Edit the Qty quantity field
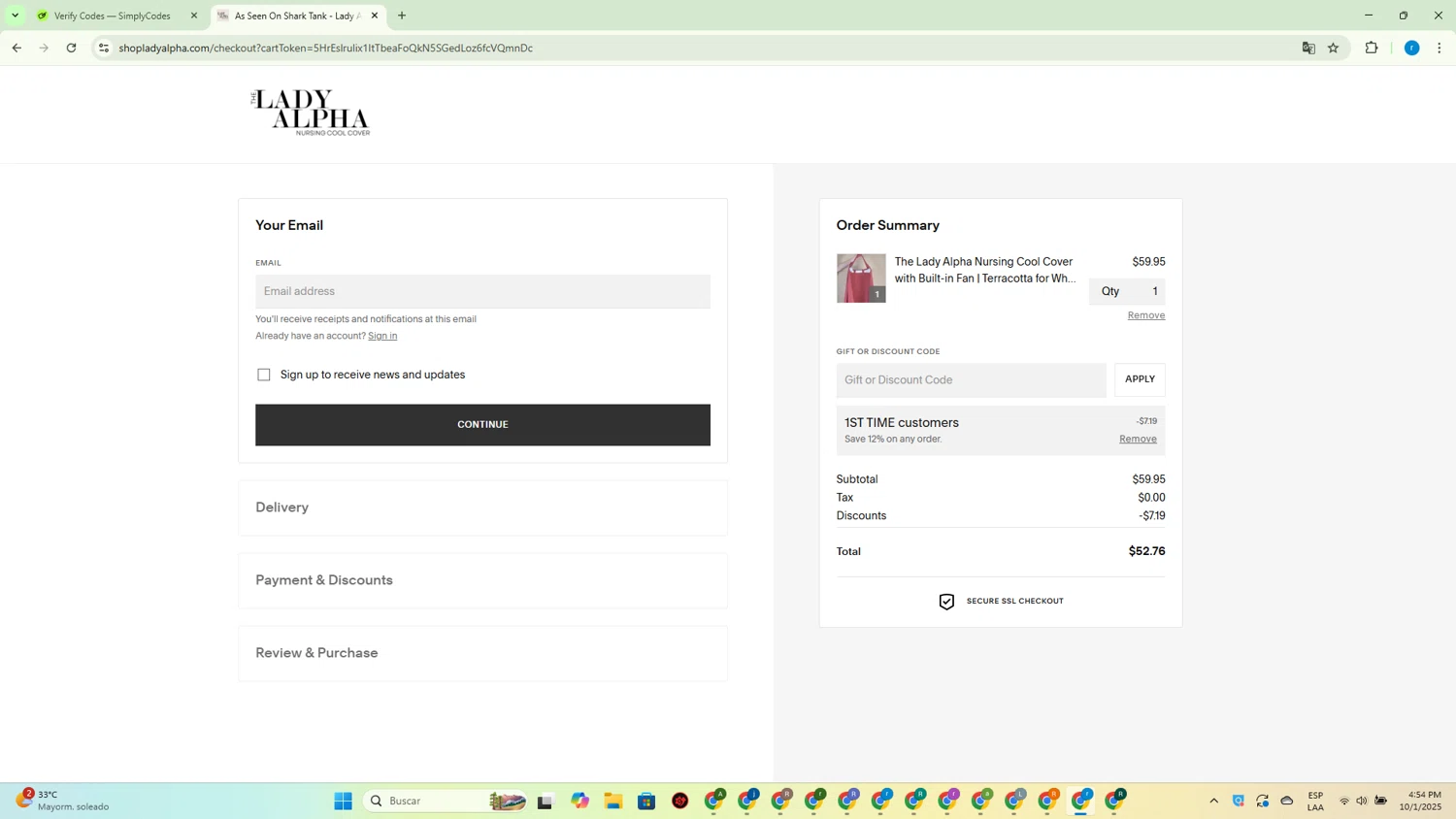The height and width of the screenshot is (819, 1456). [x=1127, y=291]
